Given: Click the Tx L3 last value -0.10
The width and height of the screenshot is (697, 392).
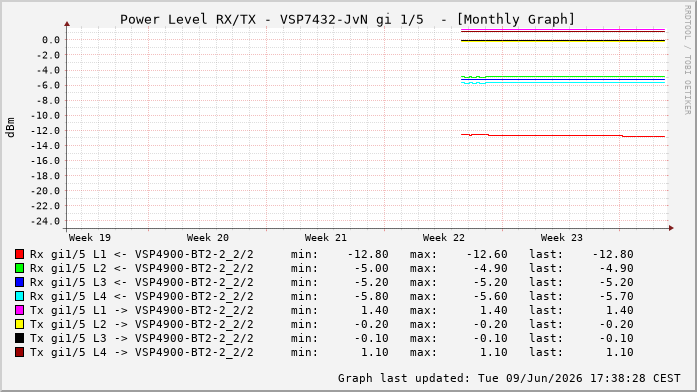Looking at the screenshot, I should click(617, 338).
